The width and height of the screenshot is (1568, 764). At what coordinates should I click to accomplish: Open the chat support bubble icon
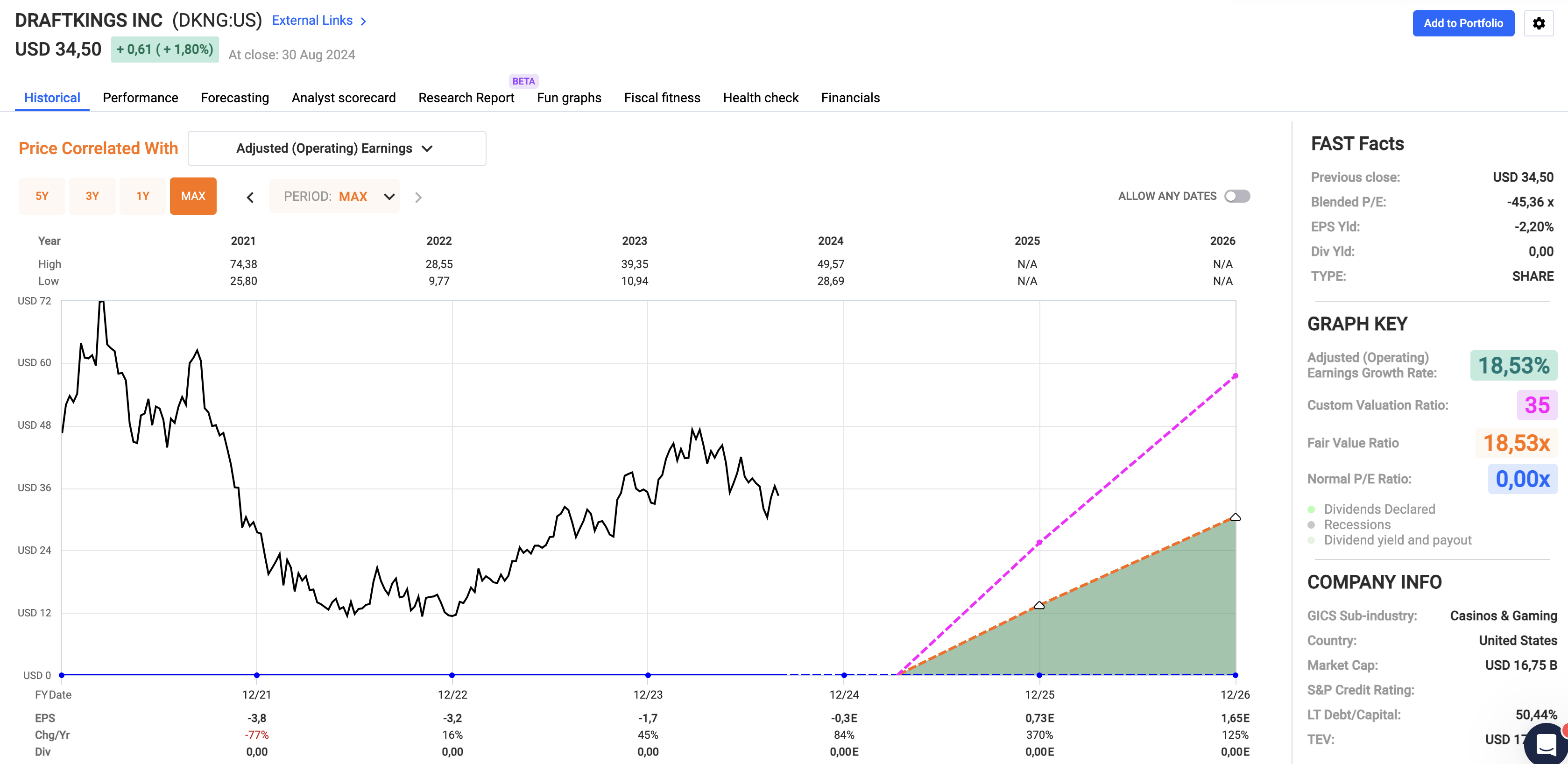click(1546, 744)
